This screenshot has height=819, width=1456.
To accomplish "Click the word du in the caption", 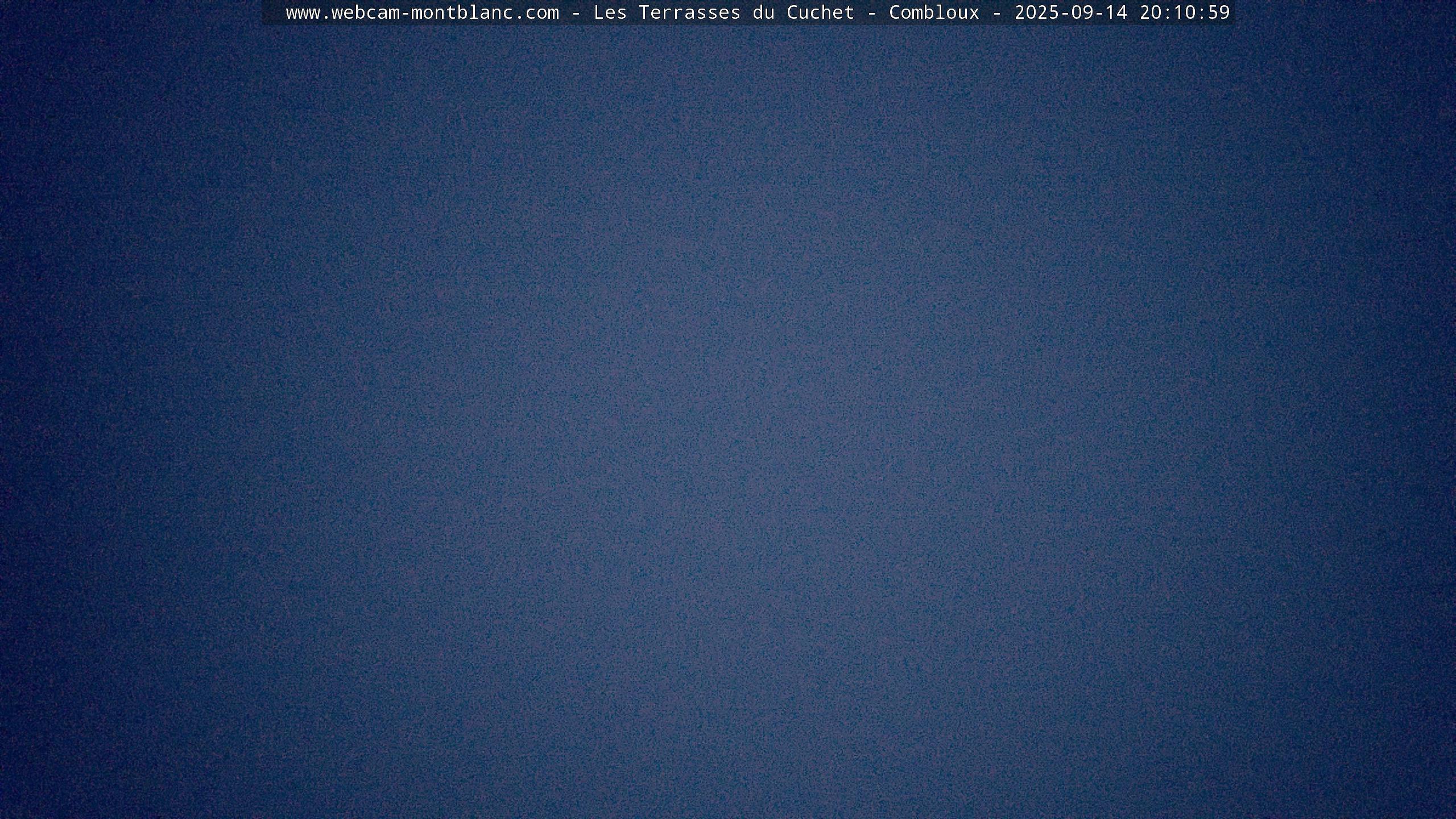I will pos(763,13).
